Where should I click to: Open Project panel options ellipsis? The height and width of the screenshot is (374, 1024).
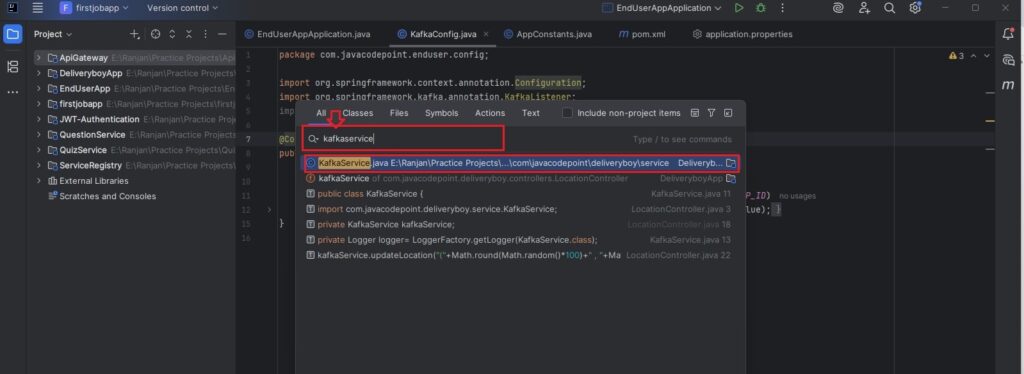[x=206, y=34]
